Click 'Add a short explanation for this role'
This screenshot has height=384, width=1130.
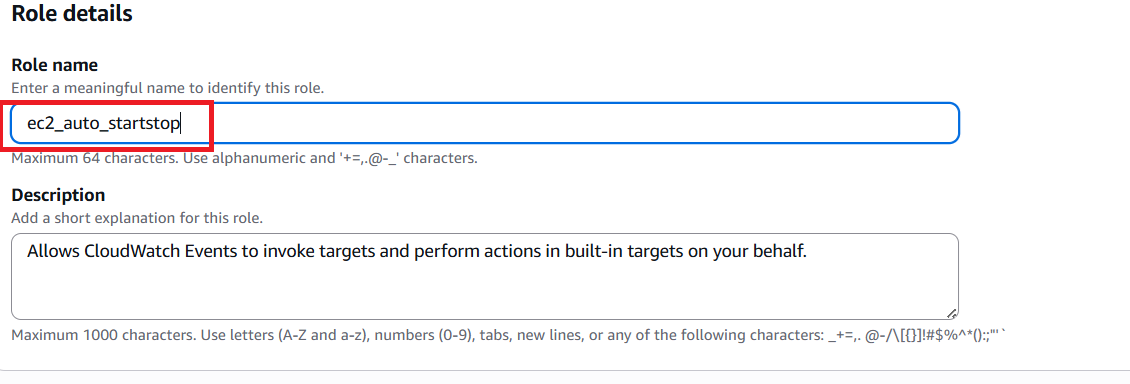[137, 218]
